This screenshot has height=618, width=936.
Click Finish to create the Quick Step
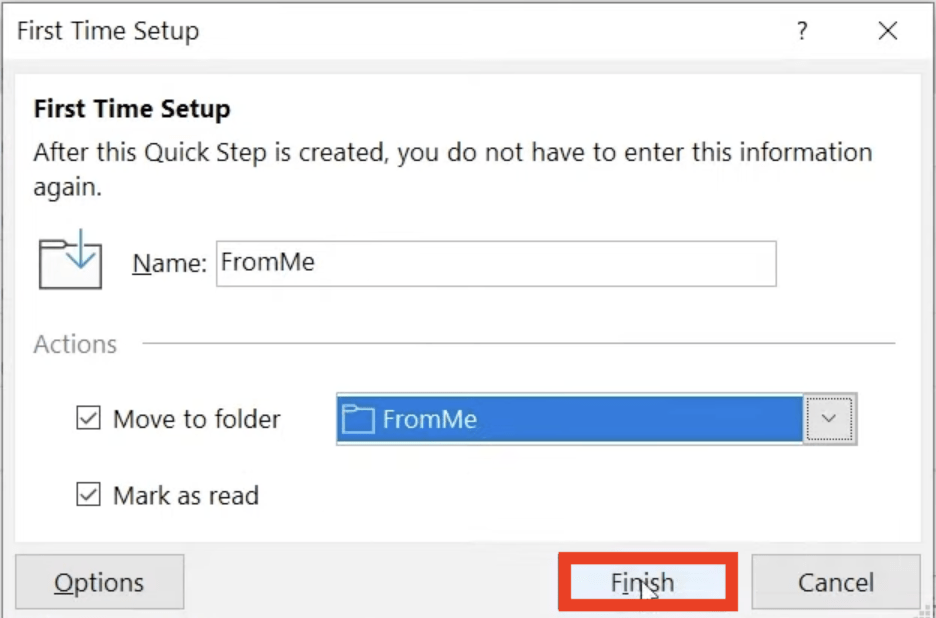coord(648,582)
